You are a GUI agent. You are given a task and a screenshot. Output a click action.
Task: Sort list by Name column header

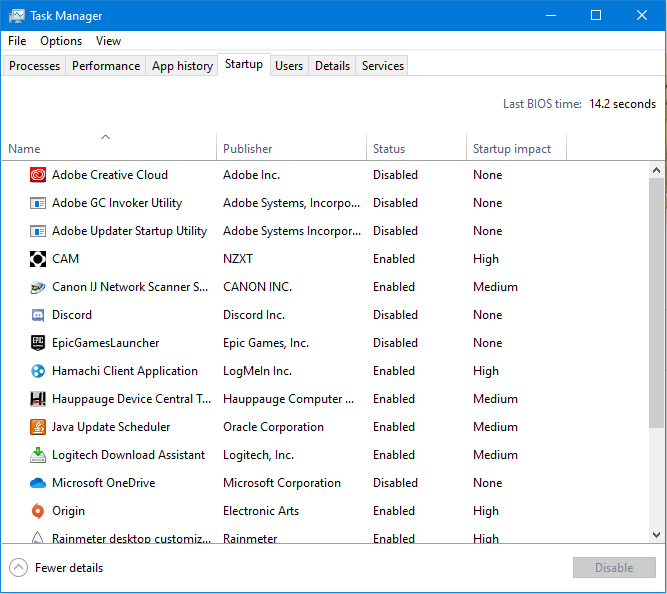(108, 148)
